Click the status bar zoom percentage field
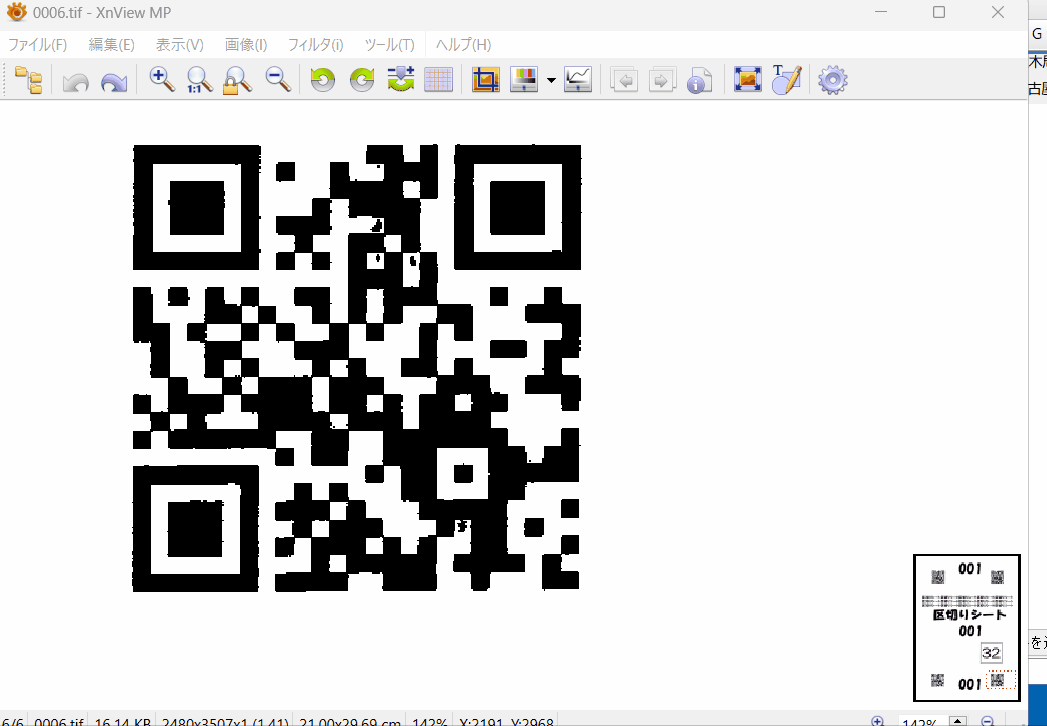Viewport: 1047px width, 726px height. pyautogui.click(x=922, y=722)
